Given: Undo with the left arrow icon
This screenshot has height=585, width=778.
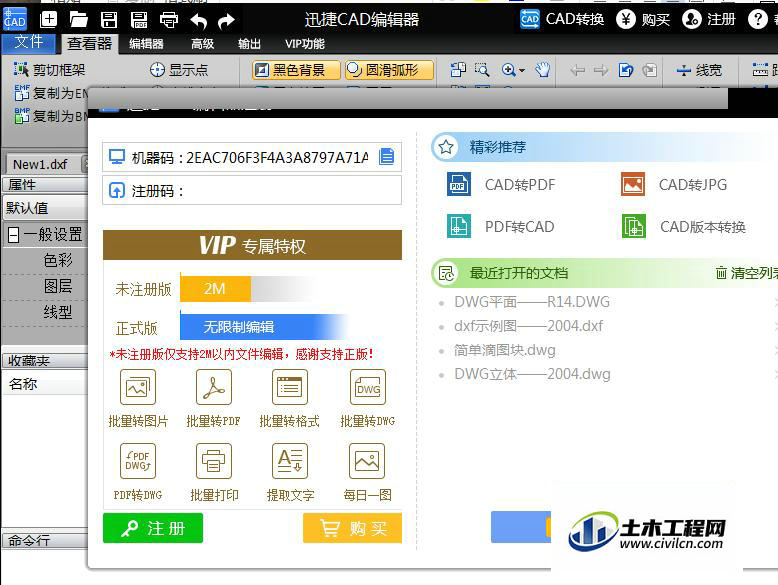Looking at the screenshot, I should click(x=198, y=20).
